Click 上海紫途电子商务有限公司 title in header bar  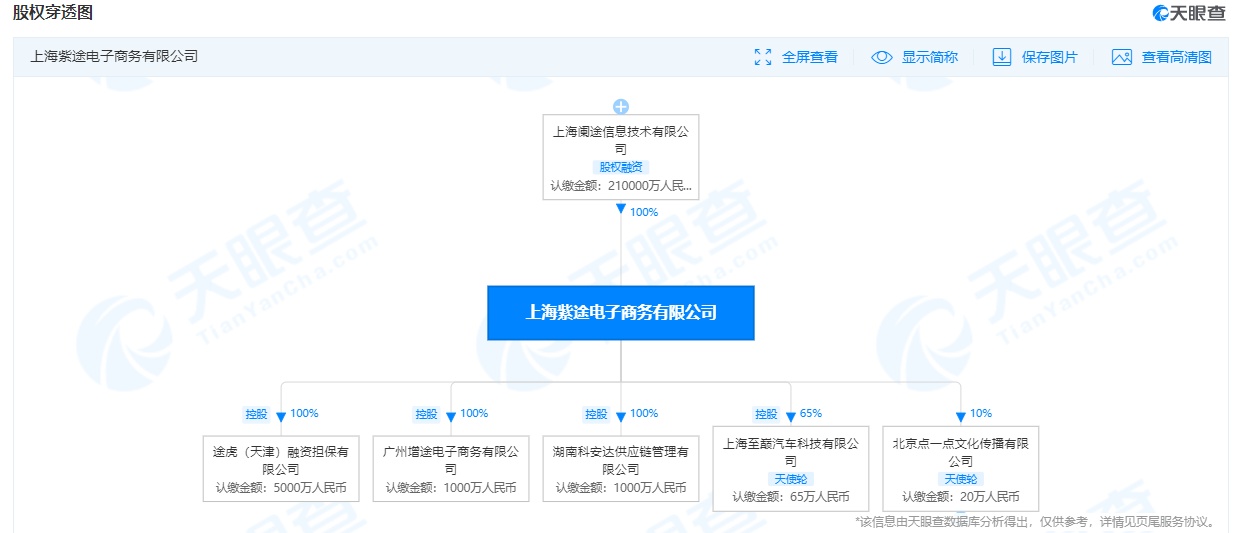click(x=113, y=56)
